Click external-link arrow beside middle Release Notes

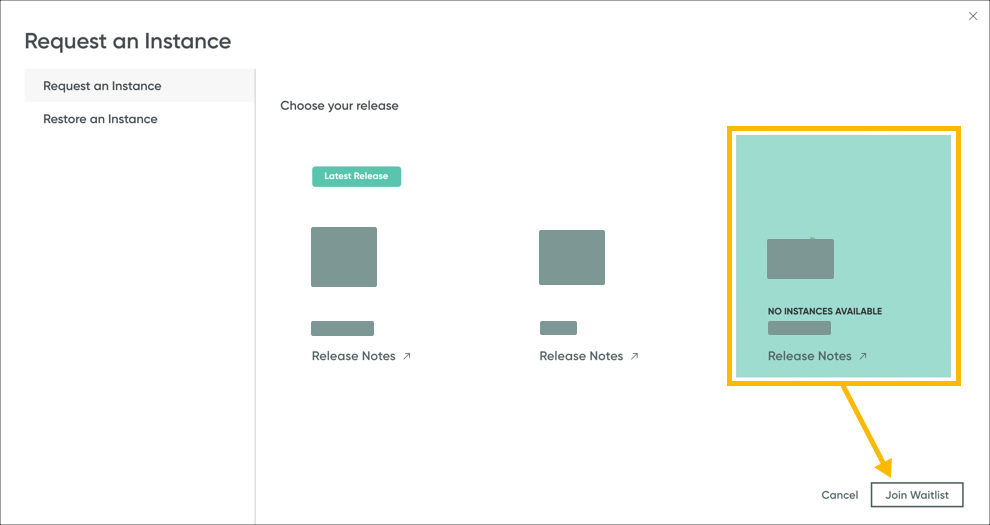pos(634,356)
